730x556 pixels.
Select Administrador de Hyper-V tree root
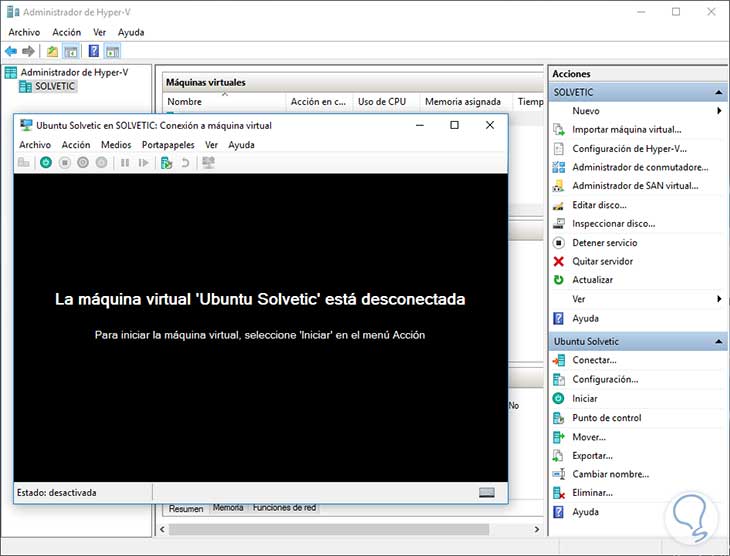coord(74,72)
